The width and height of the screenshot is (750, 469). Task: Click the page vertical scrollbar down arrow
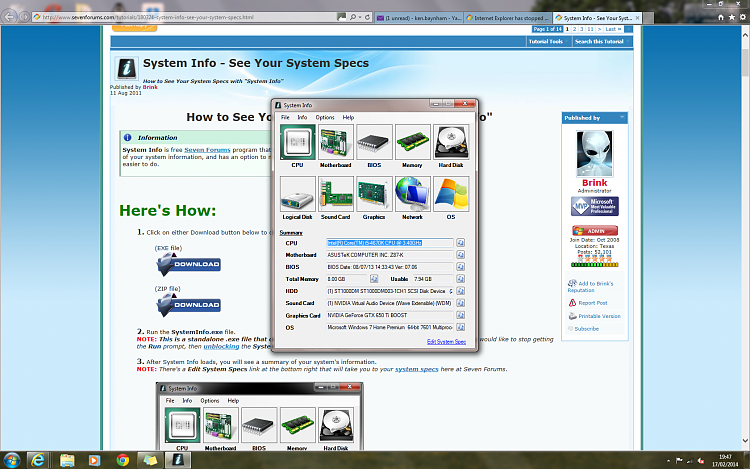pos(745,441)
